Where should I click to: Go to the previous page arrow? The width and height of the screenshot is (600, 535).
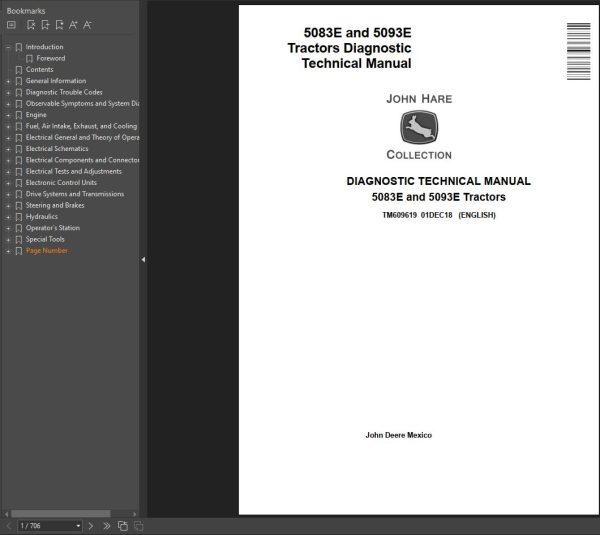9,526
